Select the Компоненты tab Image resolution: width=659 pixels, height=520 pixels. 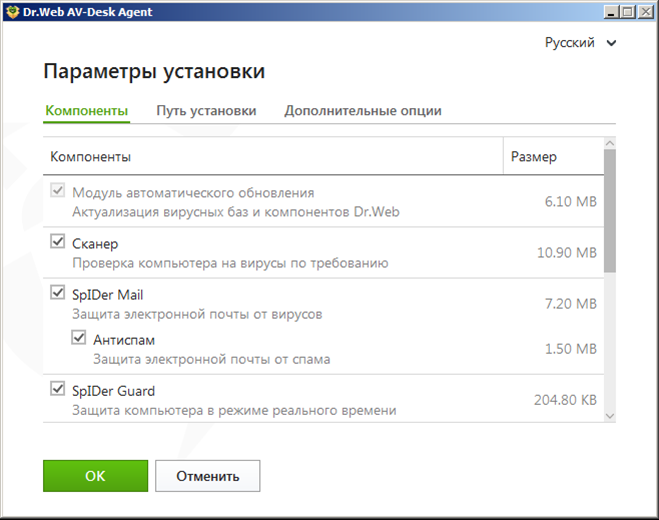[87, 110]
